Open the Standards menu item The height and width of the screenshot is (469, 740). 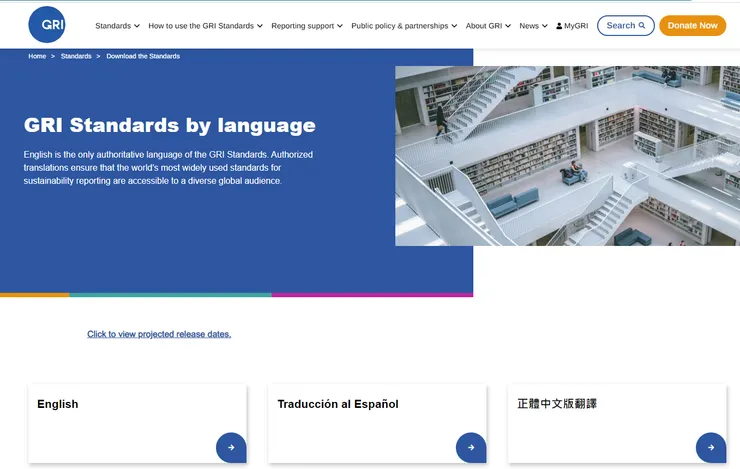[x=113, y=26]
